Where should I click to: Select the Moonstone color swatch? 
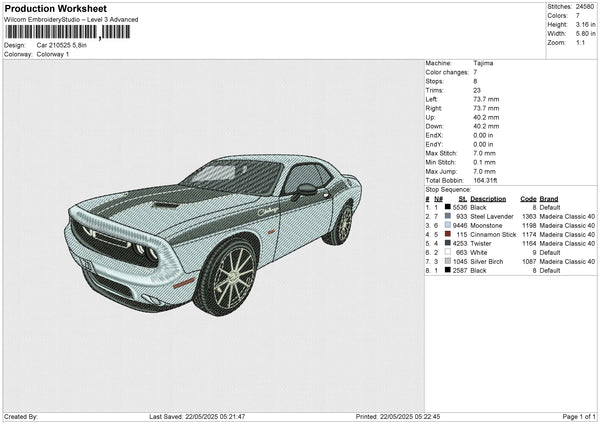(x=447, y=225)
